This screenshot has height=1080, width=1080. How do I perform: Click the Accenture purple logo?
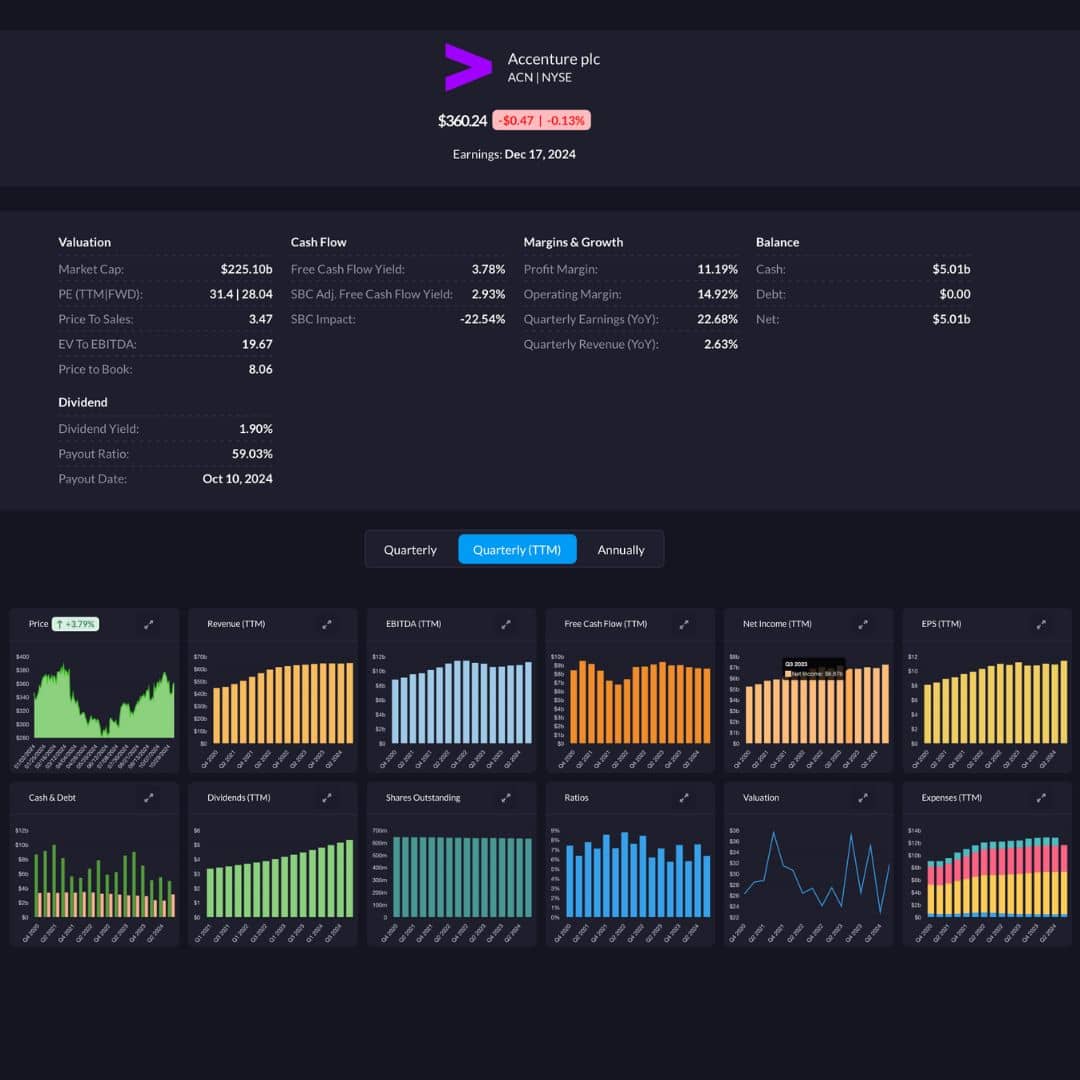point(468,67)
